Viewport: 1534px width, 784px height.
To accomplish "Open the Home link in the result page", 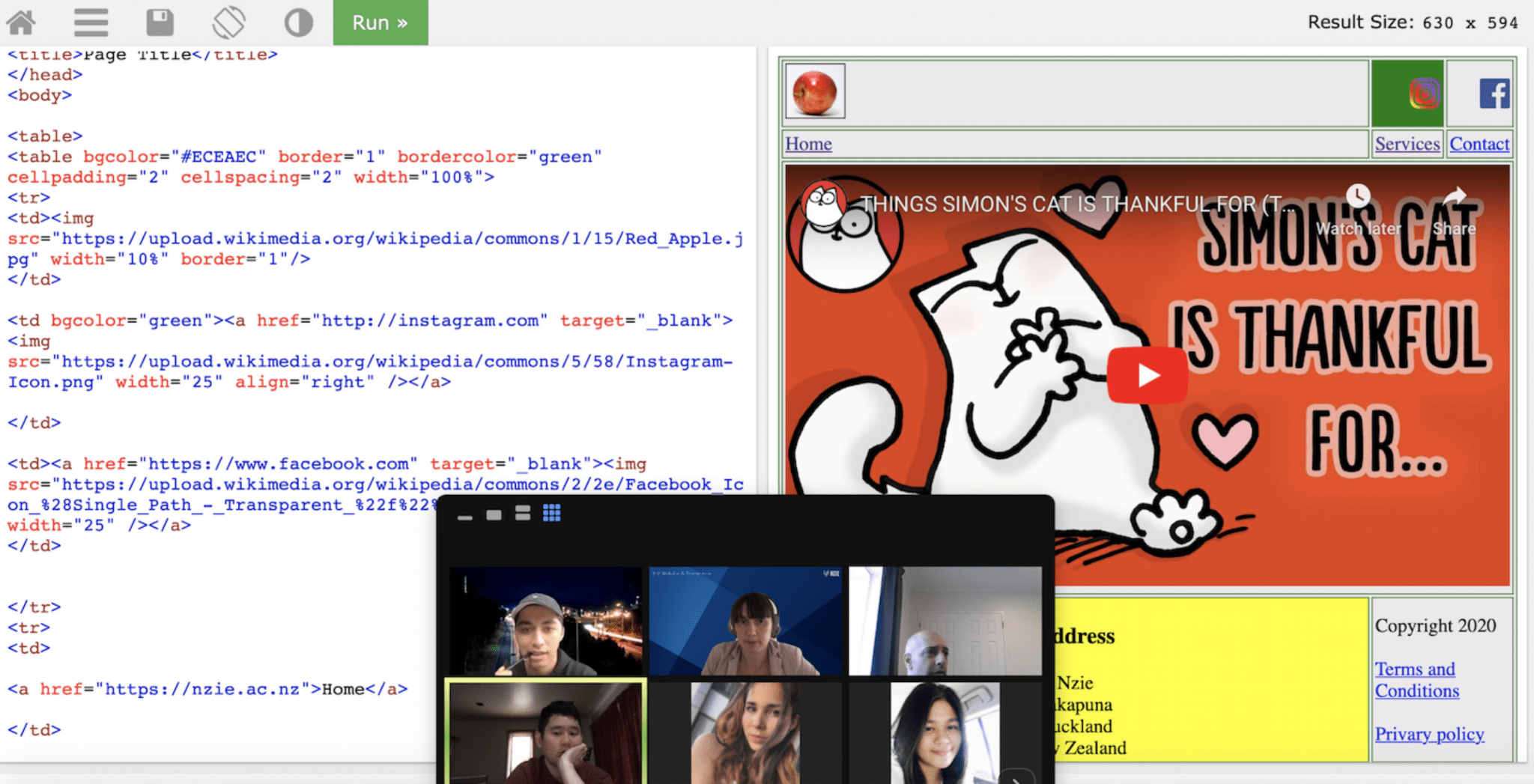I will (x=808, y=144).
